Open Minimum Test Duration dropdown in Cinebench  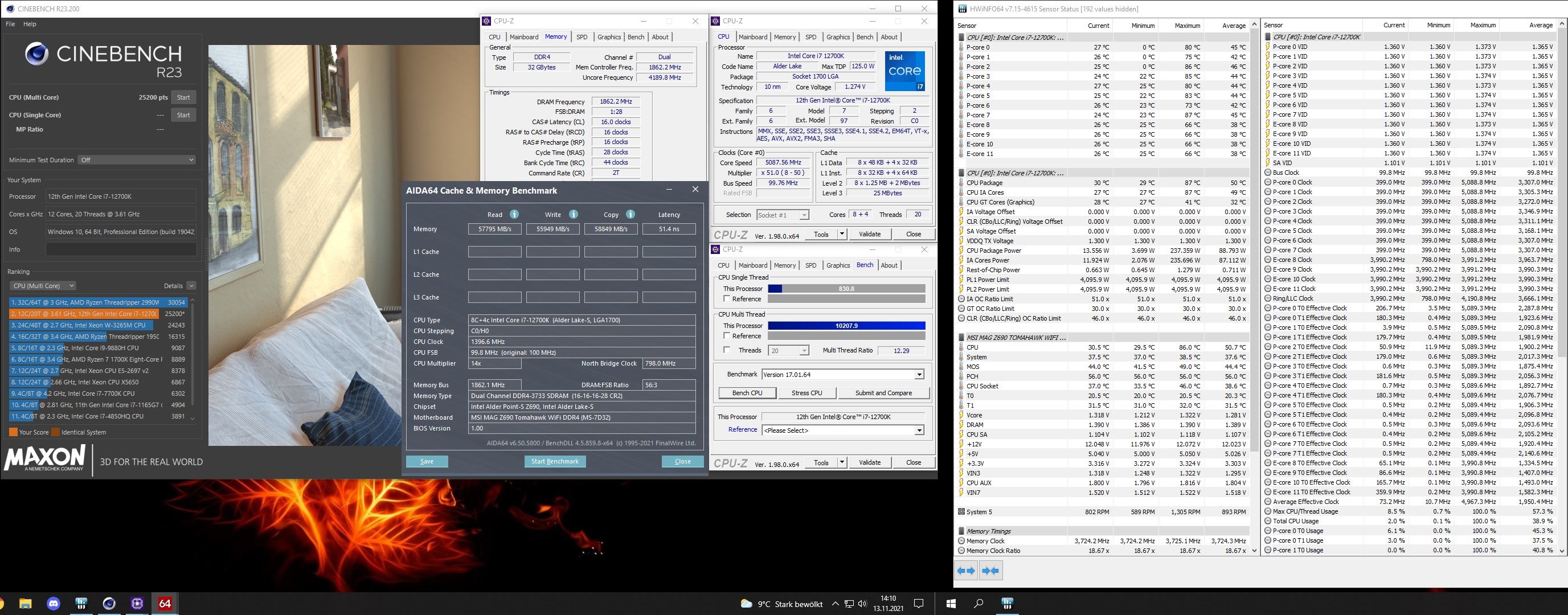tap(137, 160)
